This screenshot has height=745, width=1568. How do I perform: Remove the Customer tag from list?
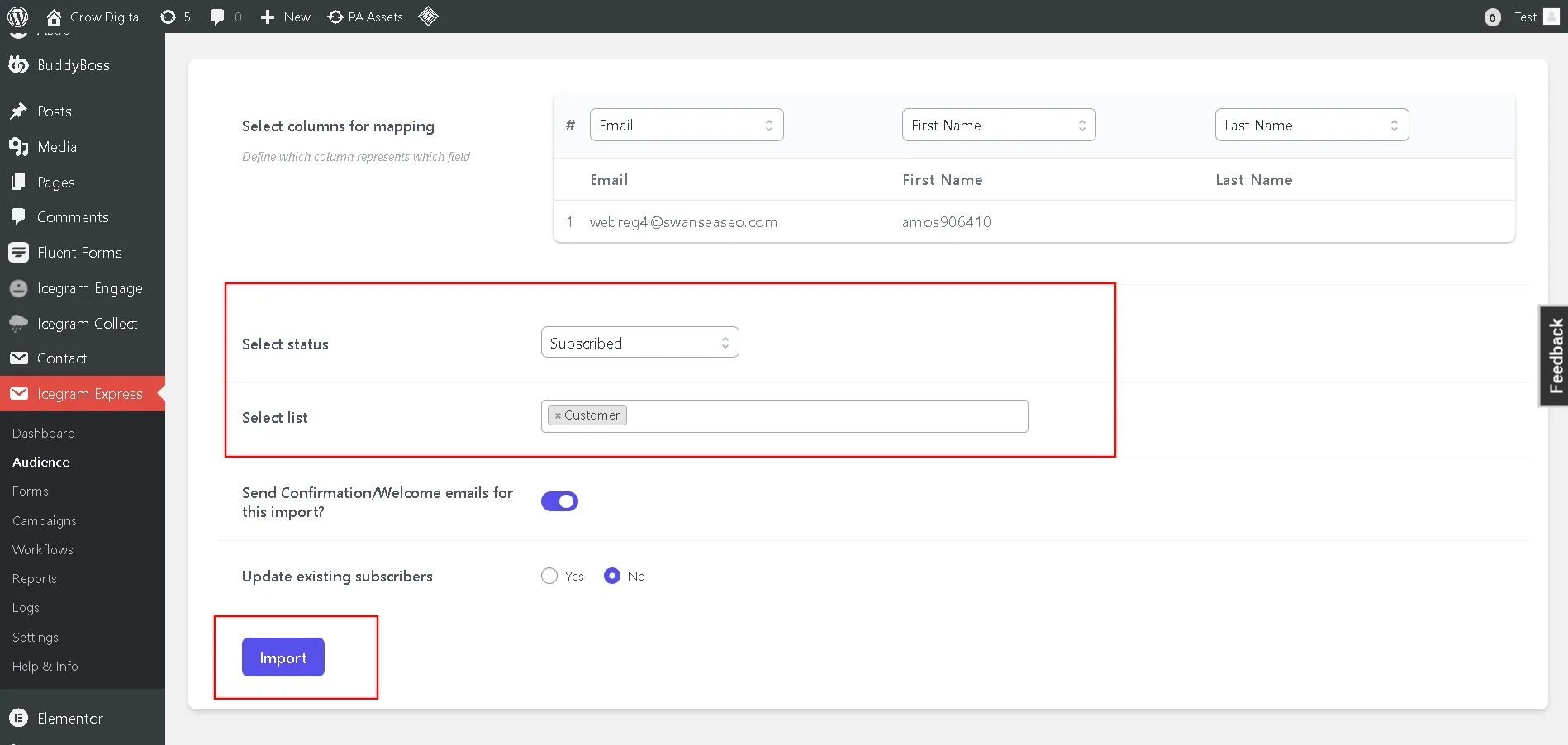point(558,415)
